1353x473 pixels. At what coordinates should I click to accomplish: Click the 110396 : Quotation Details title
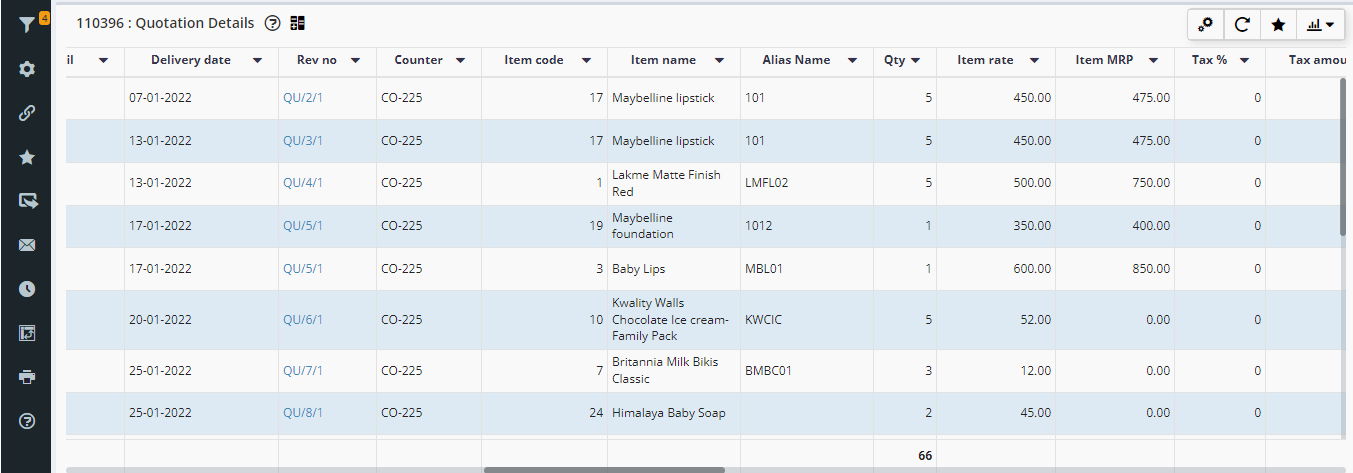[165, 23]
